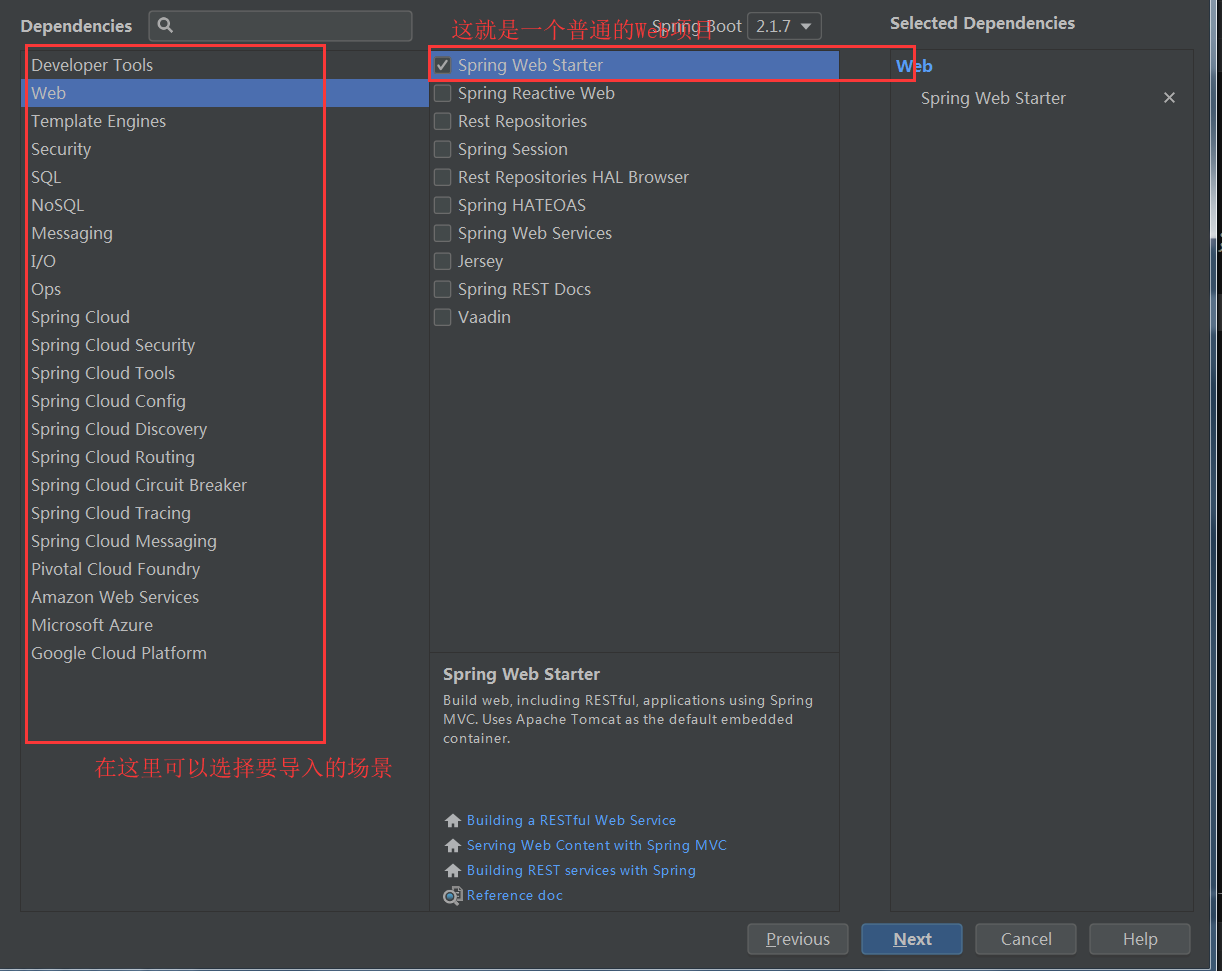This screenshot has width=1222, height=971.
Task: Select the NoSQL category
Action: pos(225,205)
